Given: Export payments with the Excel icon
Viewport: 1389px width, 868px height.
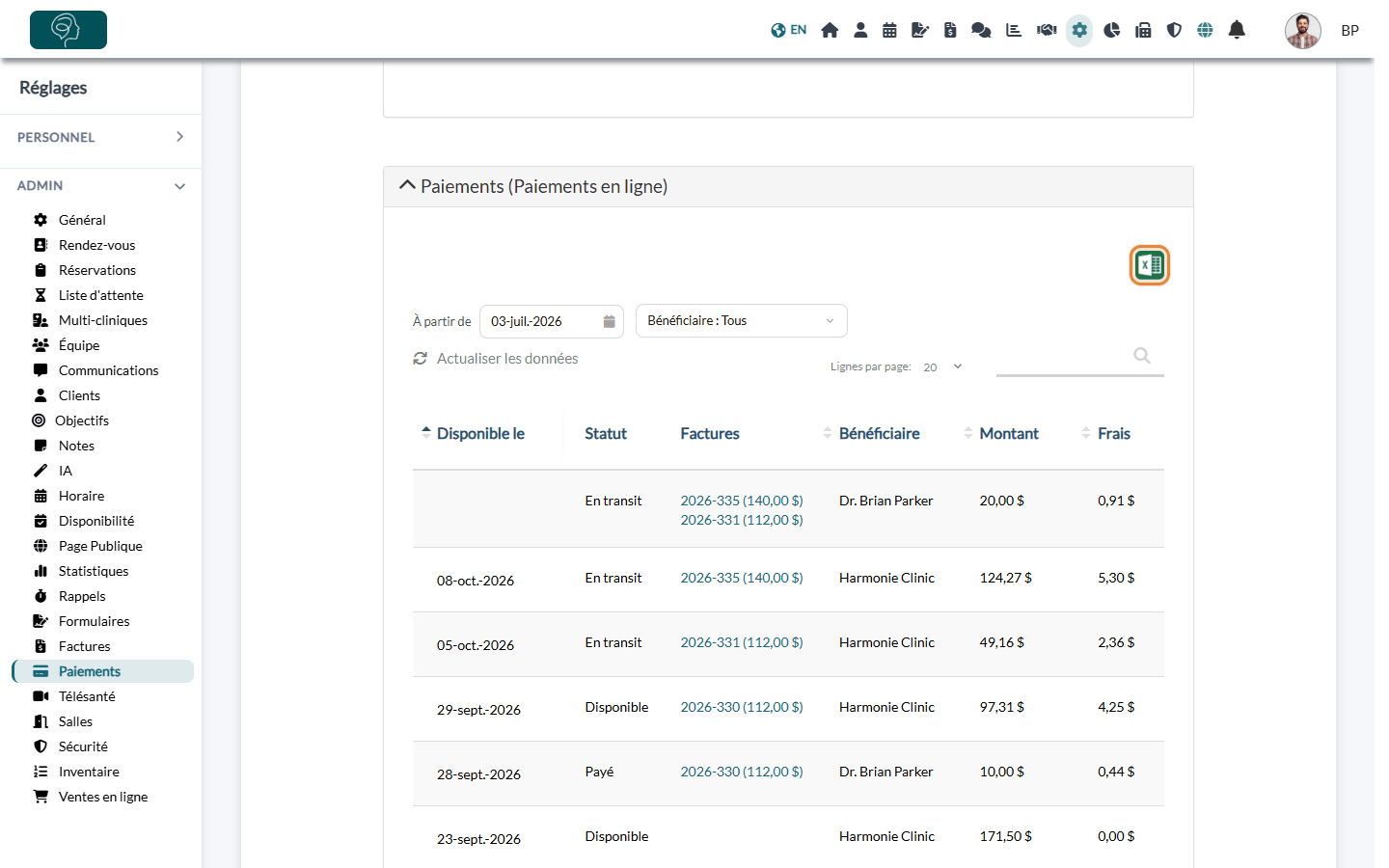Looking at the screenshot, I should 1149,265.
